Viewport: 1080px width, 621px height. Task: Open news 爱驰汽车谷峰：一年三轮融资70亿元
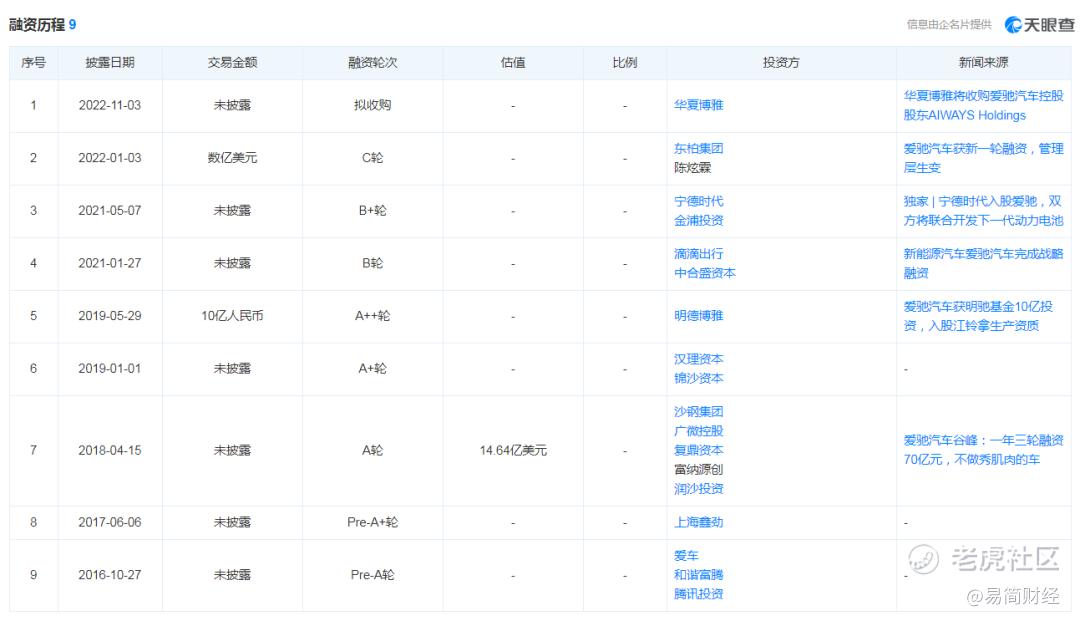(x=984, y=450)
